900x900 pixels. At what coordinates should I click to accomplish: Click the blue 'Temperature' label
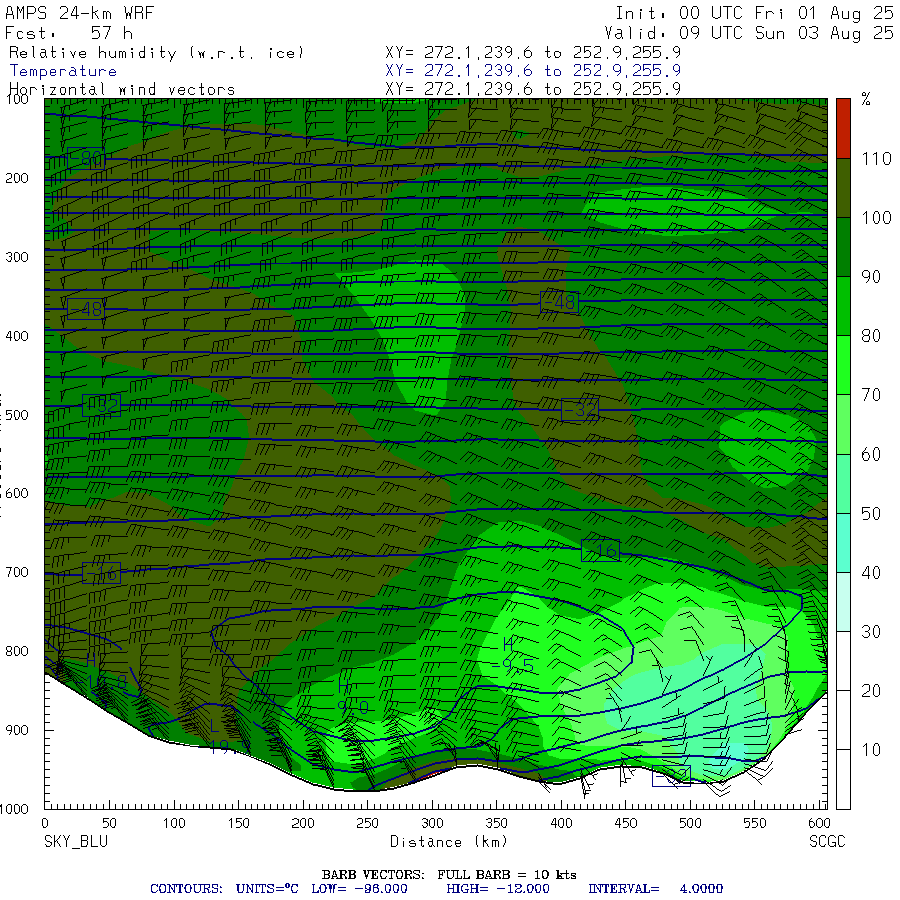point(63,71)
